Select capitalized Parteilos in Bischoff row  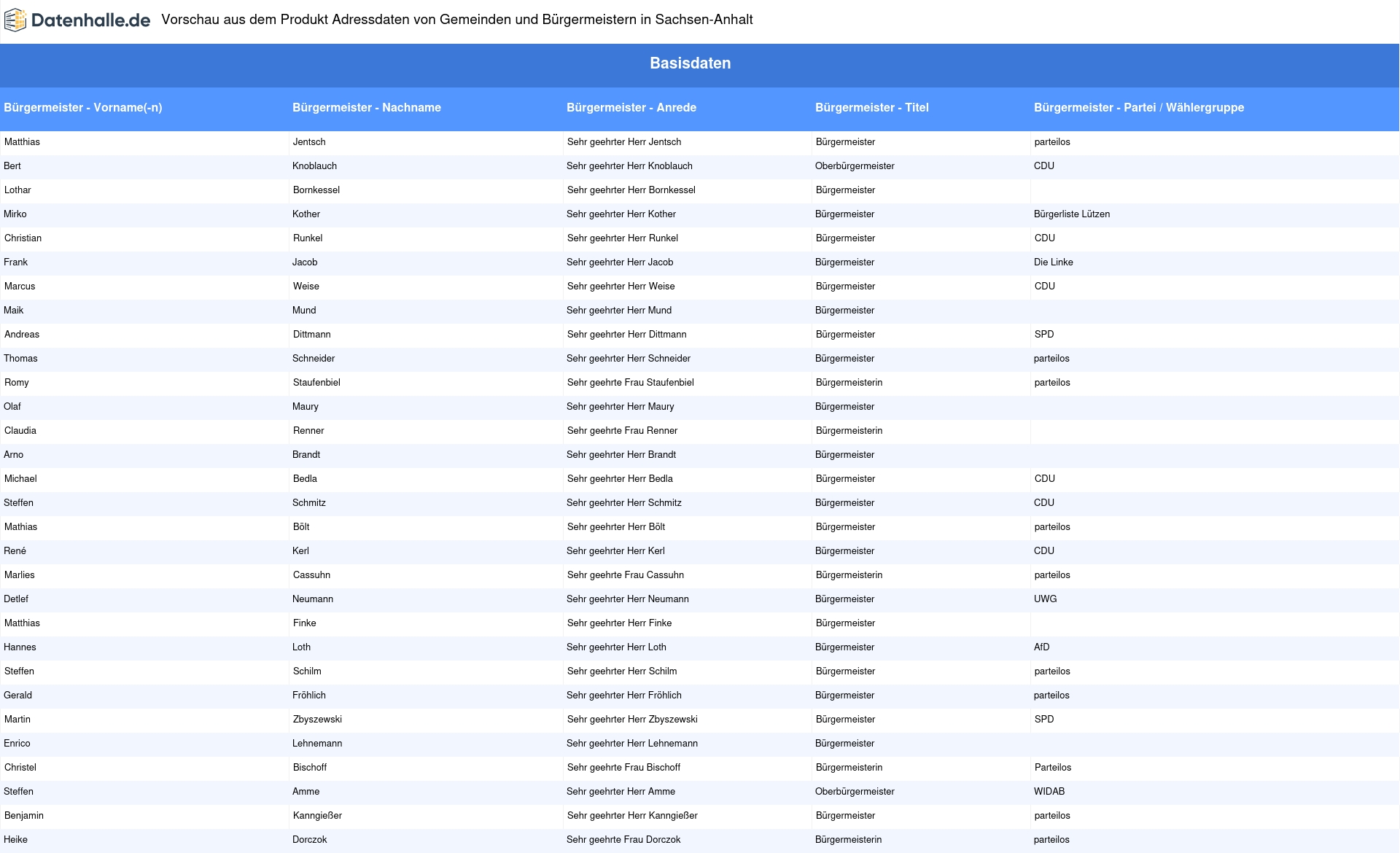[x=1053, y=767]
